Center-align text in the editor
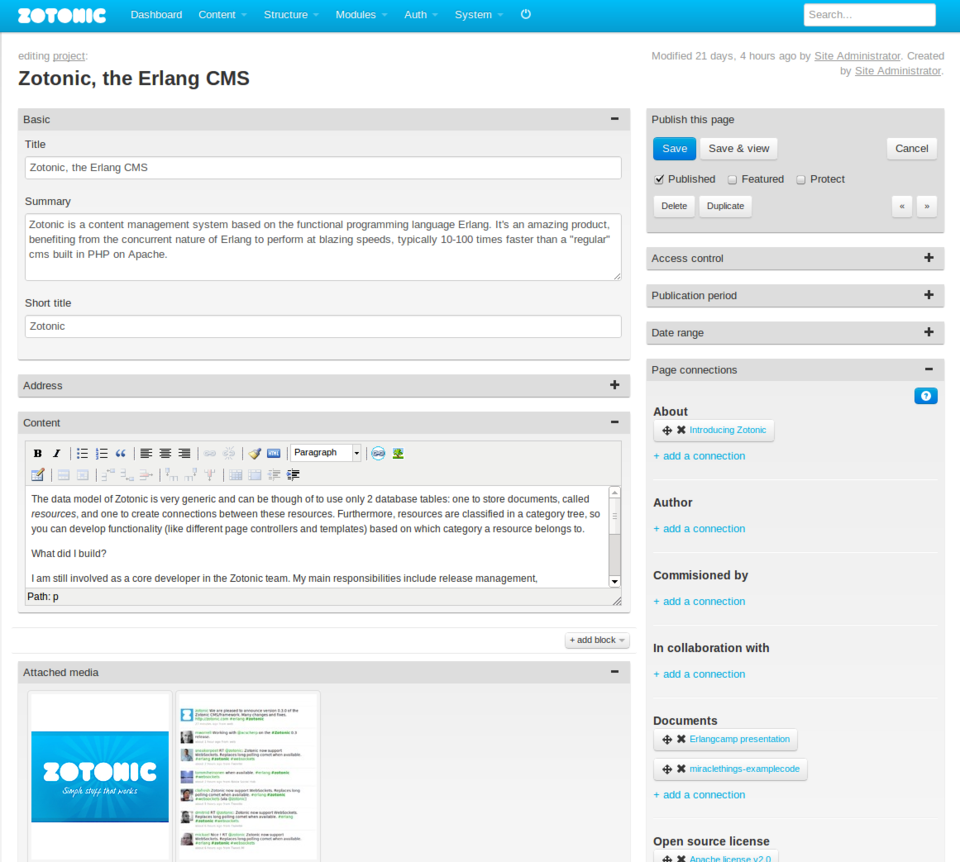Screen dimensions: 960x862 pos(165,454)
